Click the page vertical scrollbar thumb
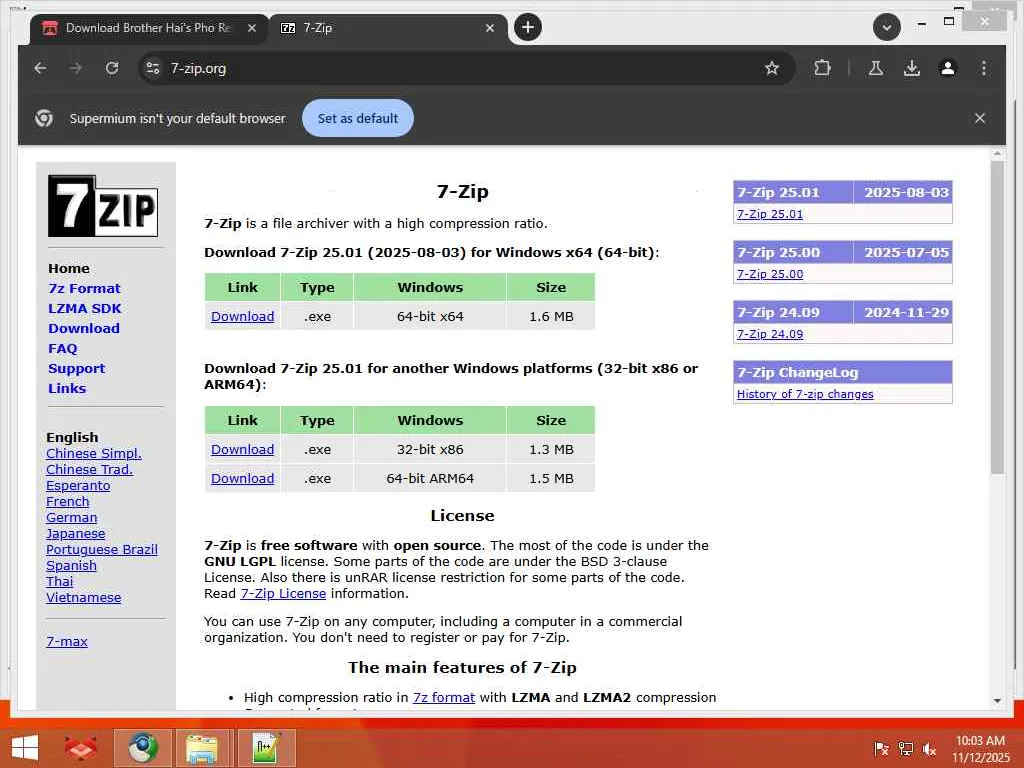The height and width of the screenshot is (768, 1024). 997,317
